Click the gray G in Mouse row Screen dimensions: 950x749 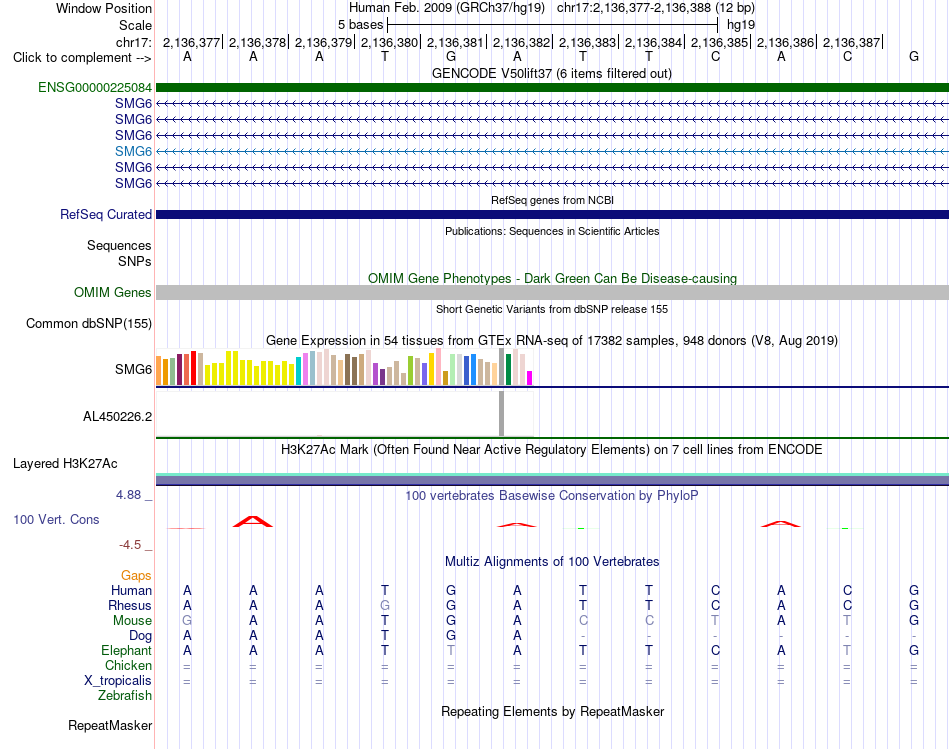(187, 621)
